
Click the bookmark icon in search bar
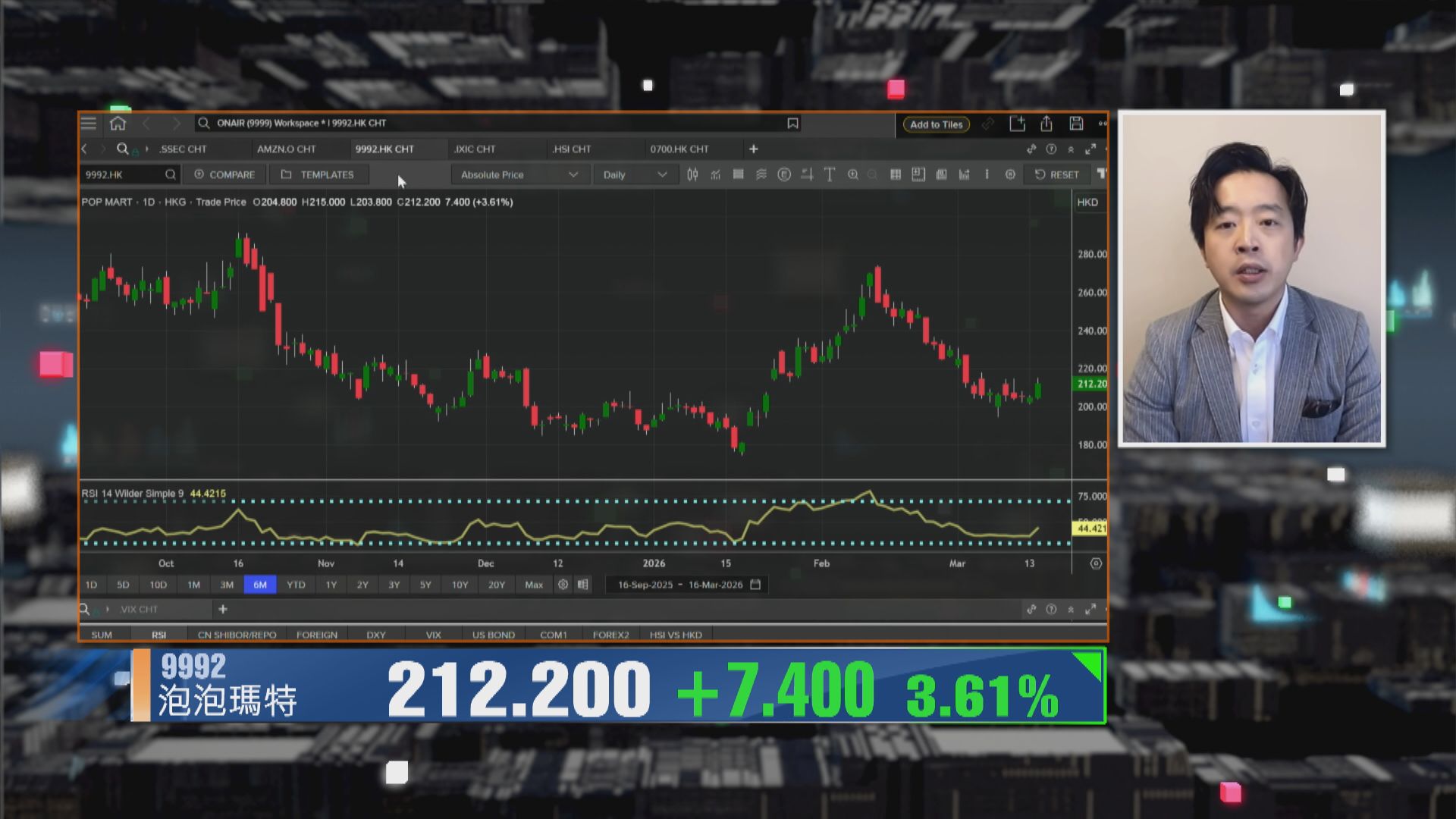point(792,124)
